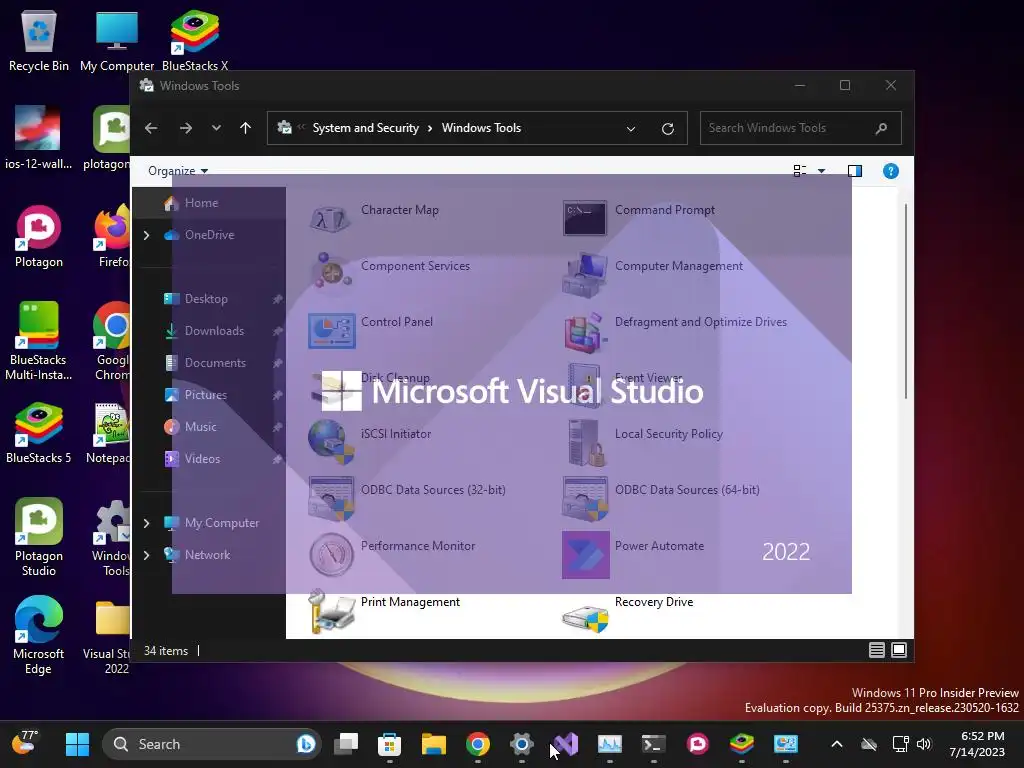Screen dimensions: 1024x768
Task: Open Character Map tool
Action: (x=374, y=217)
